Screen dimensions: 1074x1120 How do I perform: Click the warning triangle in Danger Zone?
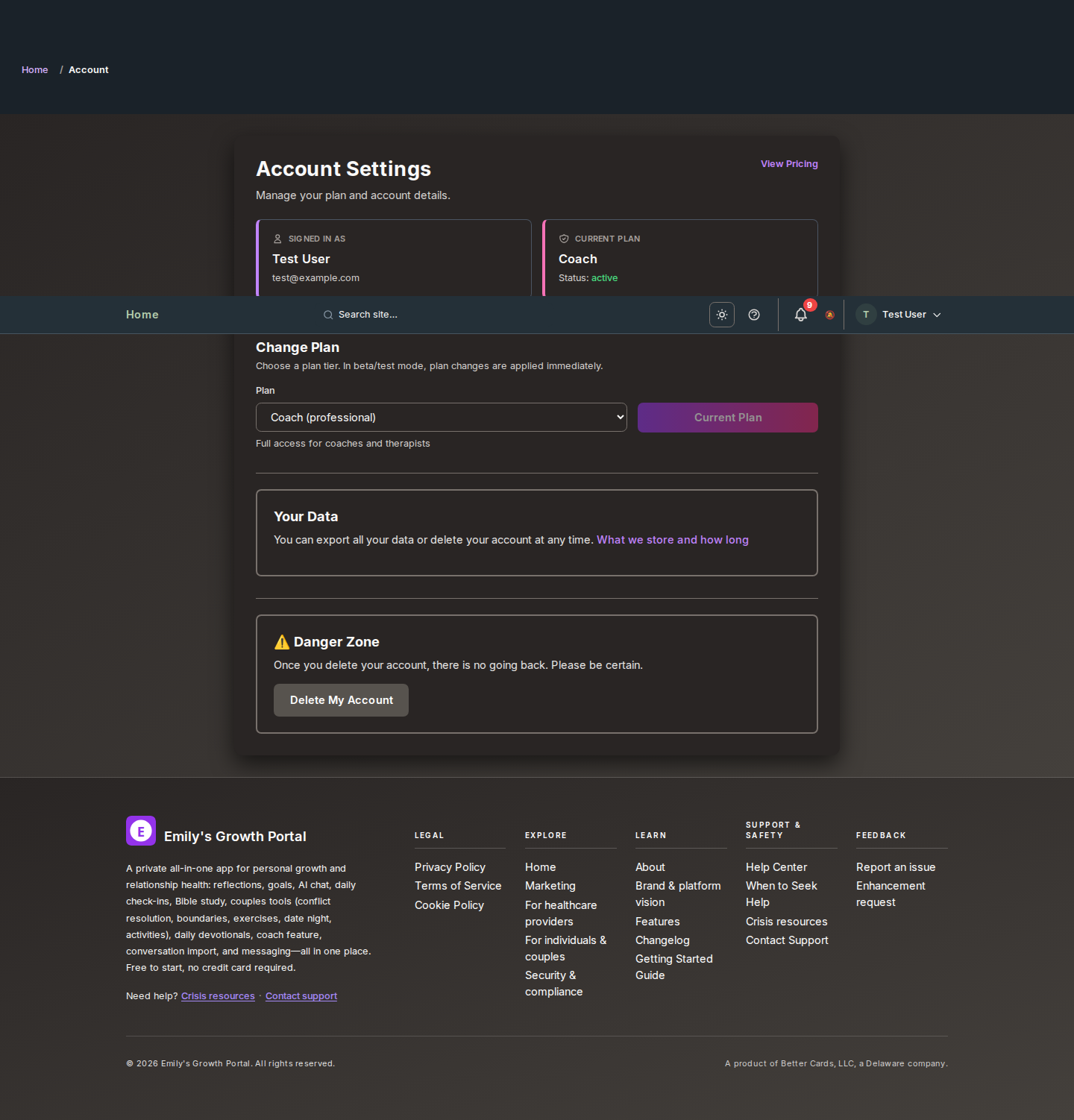(281, 641)
